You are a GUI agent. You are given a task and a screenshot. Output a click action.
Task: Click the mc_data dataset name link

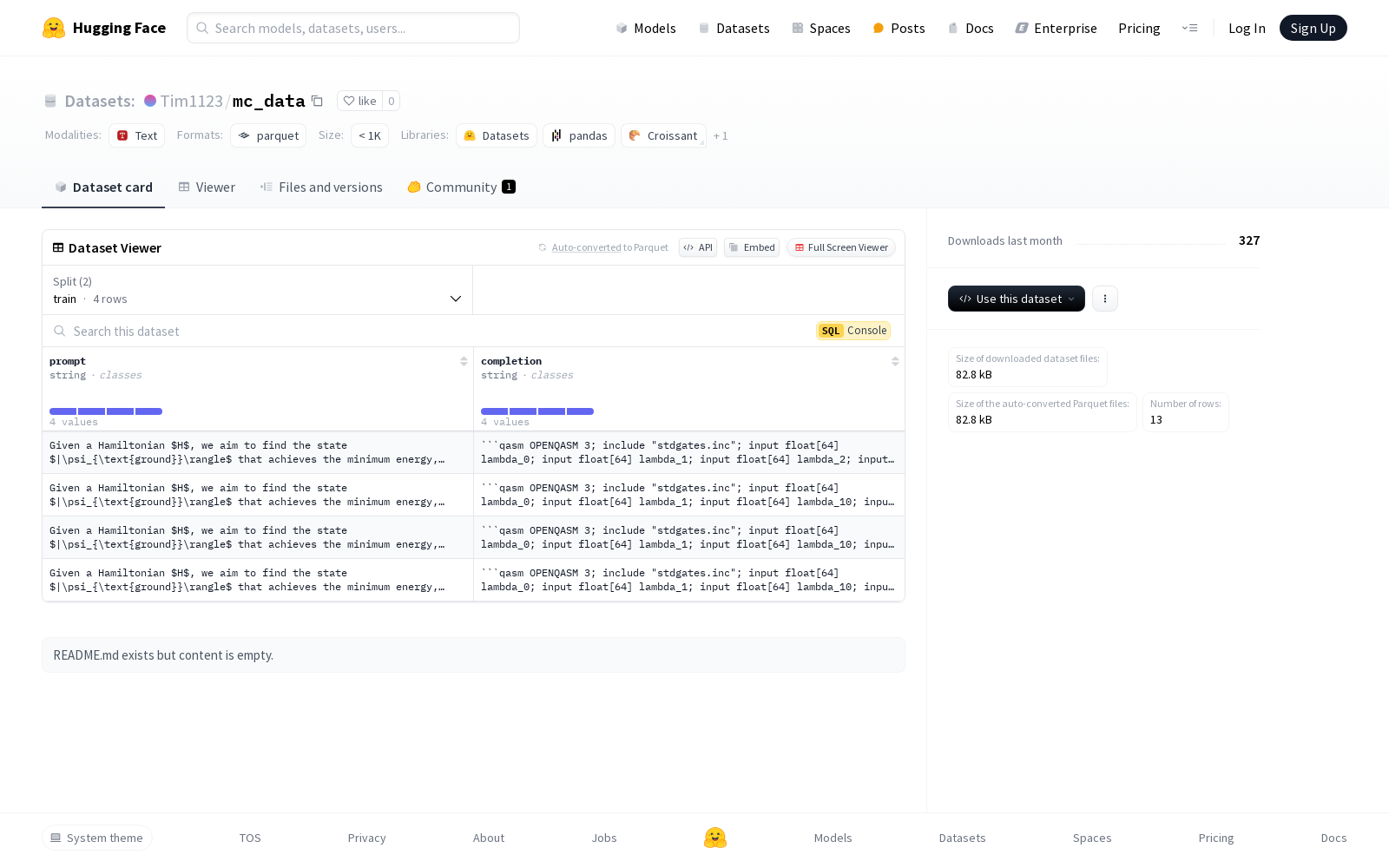(x=268, y=101)
